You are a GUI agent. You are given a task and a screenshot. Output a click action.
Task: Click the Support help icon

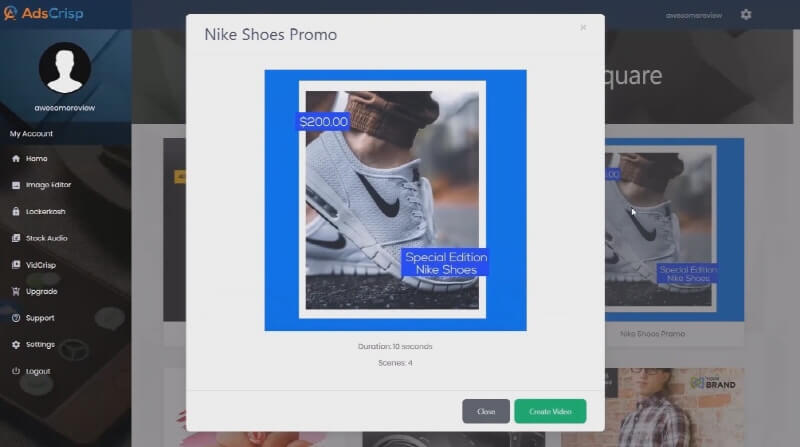tap(16, 318)
